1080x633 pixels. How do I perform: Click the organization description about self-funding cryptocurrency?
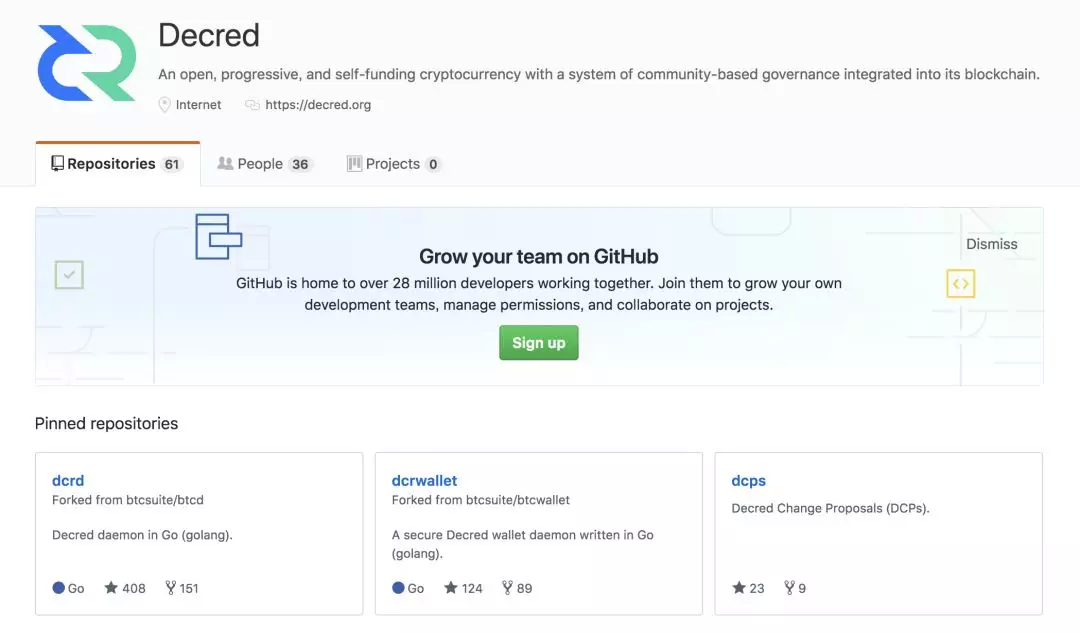[599, 74]
